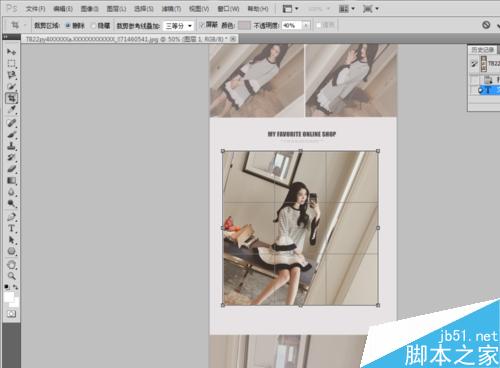Select the Healing Brush tool
This screenshot has width=500, height=368.
point(11,123)
